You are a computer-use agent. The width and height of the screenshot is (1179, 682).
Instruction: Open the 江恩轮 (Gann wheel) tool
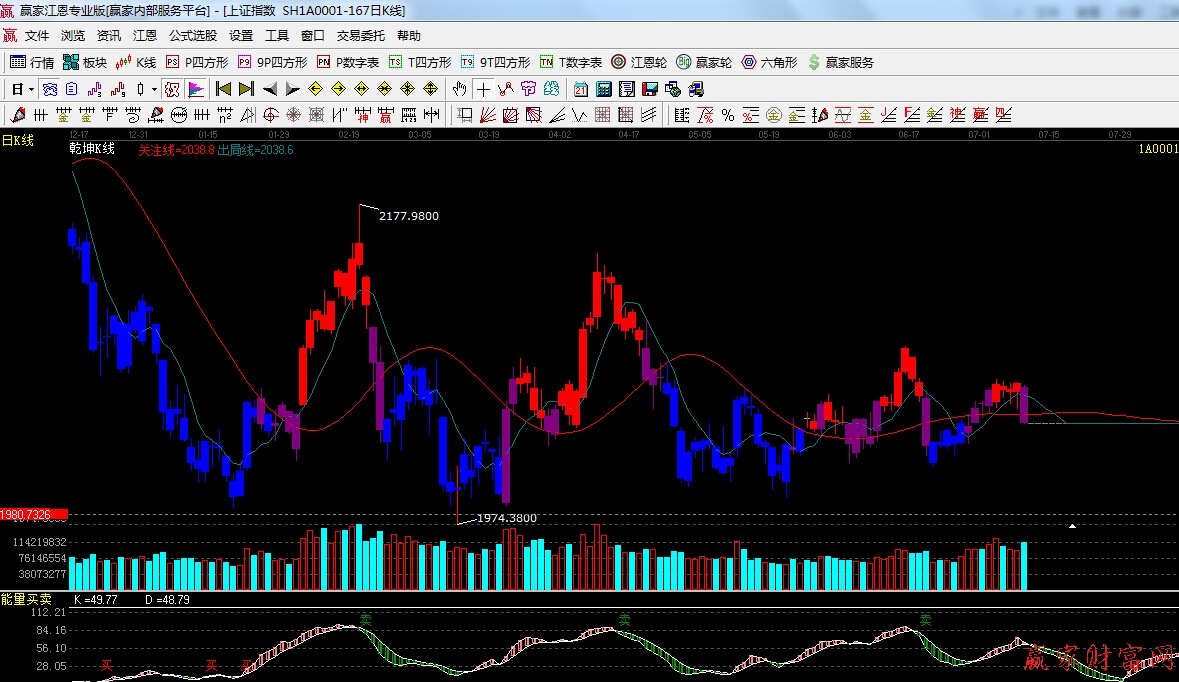[x=639, y=62]
